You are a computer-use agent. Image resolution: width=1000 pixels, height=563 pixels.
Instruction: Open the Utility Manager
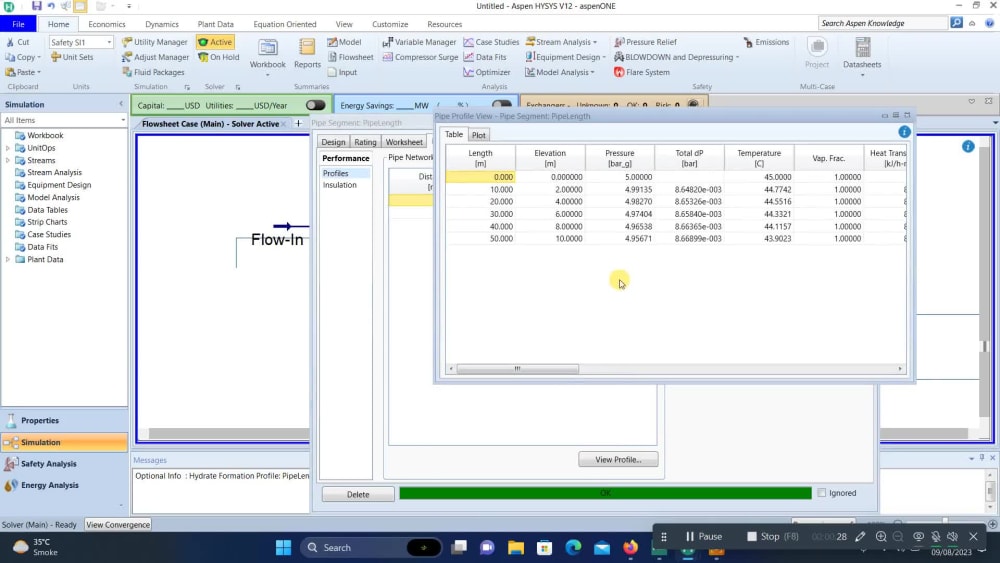[x=154, y=42]
